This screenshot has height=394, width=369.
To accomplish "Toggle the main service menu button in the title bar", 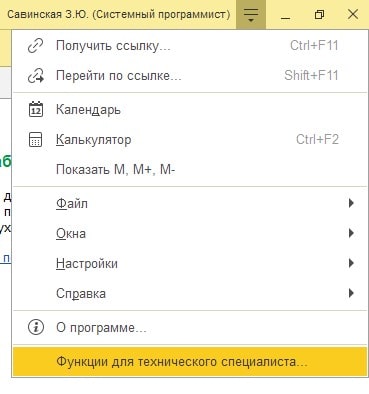I will pos(251,15).
